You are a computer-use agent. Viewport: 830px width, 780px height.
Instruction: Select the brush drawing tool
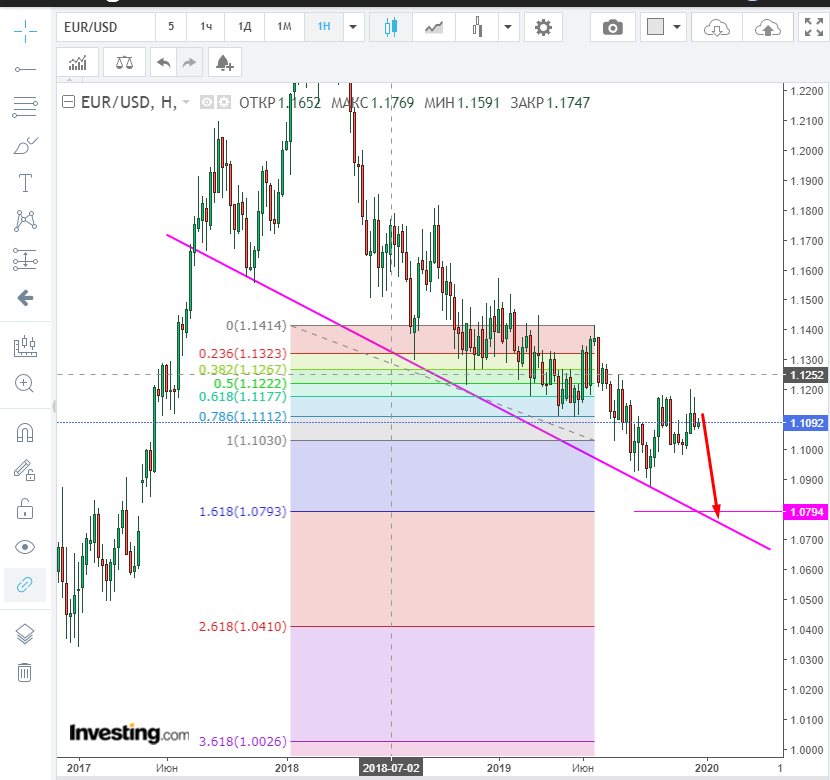(x=25, y=145)
